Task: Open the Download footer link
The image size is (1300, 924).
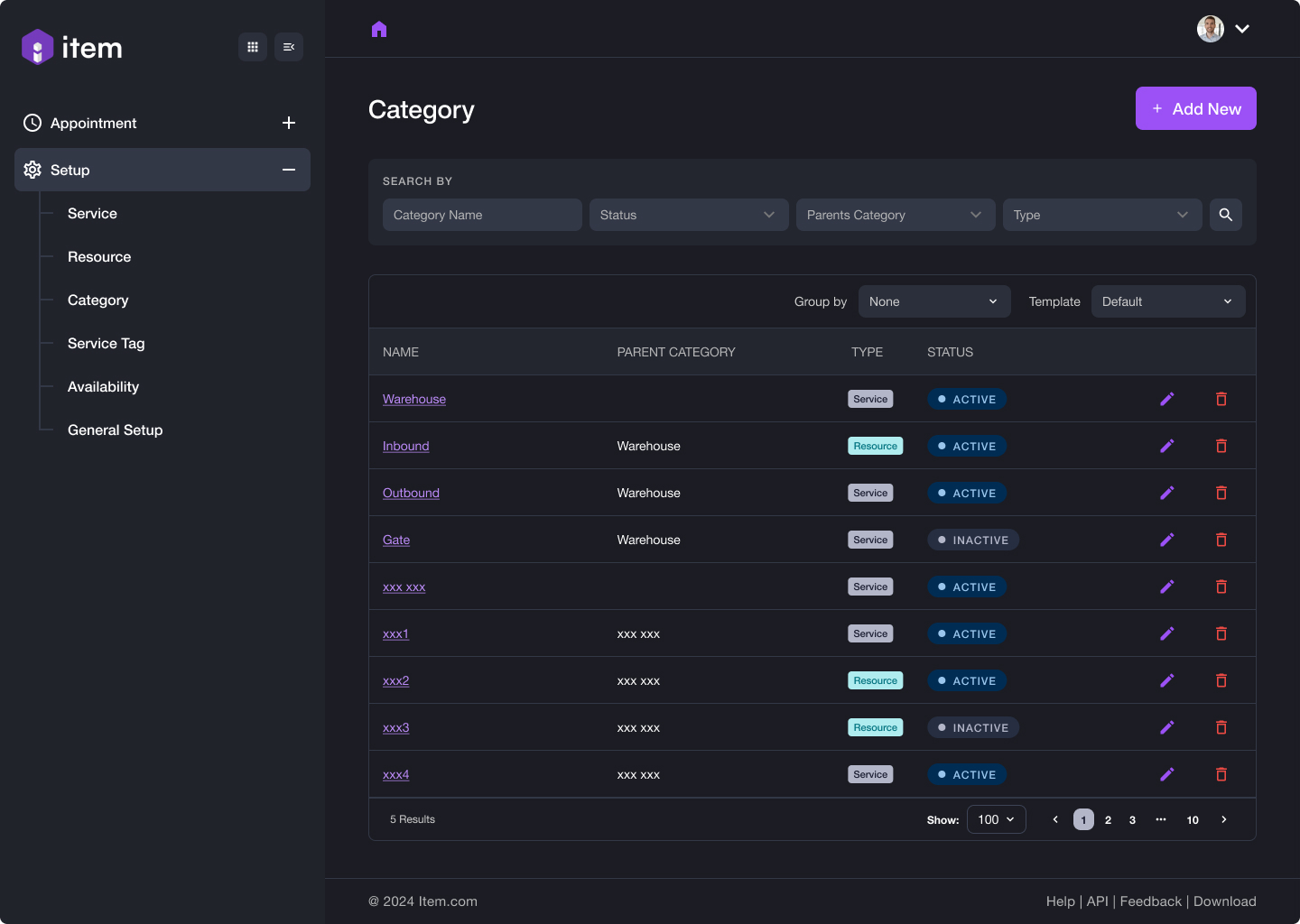Action: click(1225, 901)
